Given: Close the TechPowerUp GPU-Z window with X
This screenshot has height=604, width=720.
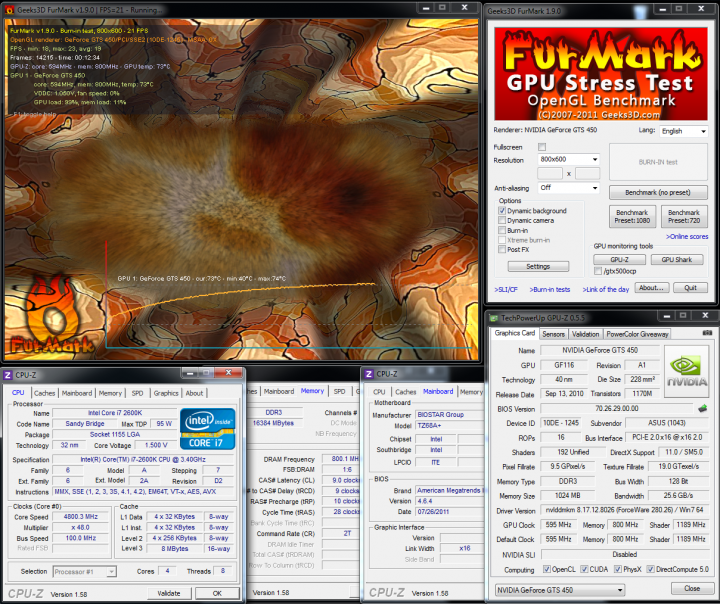Looking at the screenshot, I should point(705,316).
